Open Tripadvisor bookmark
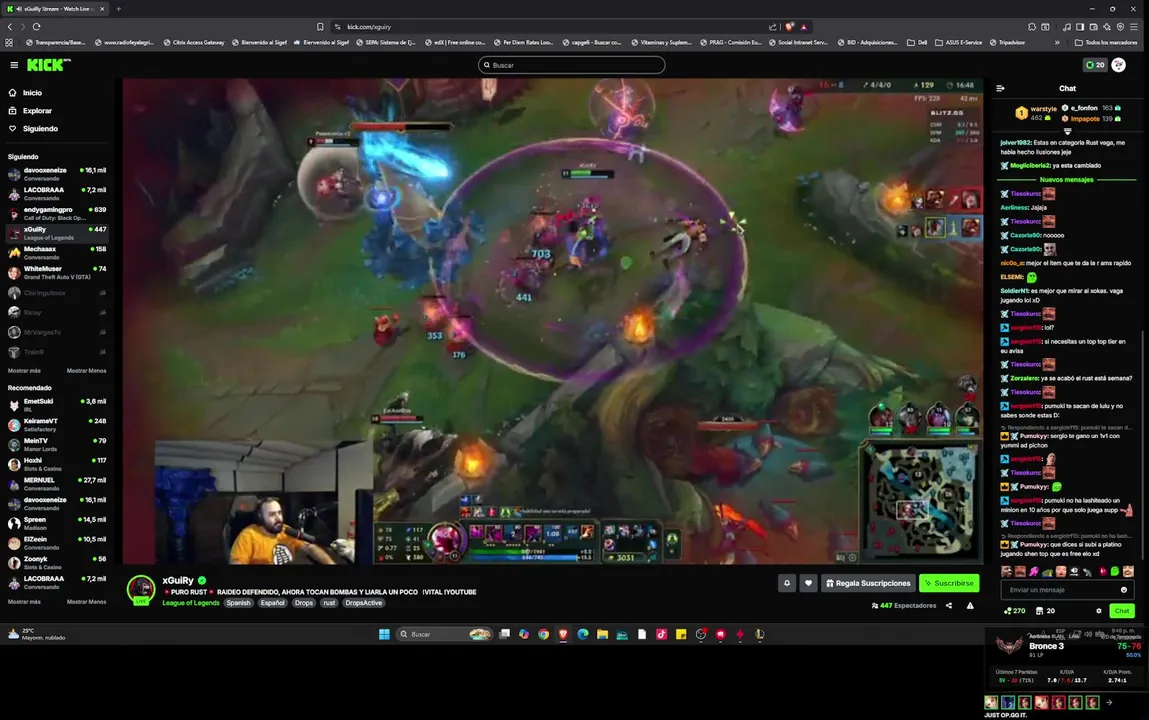1149x720 pixels. [1008, 42]
